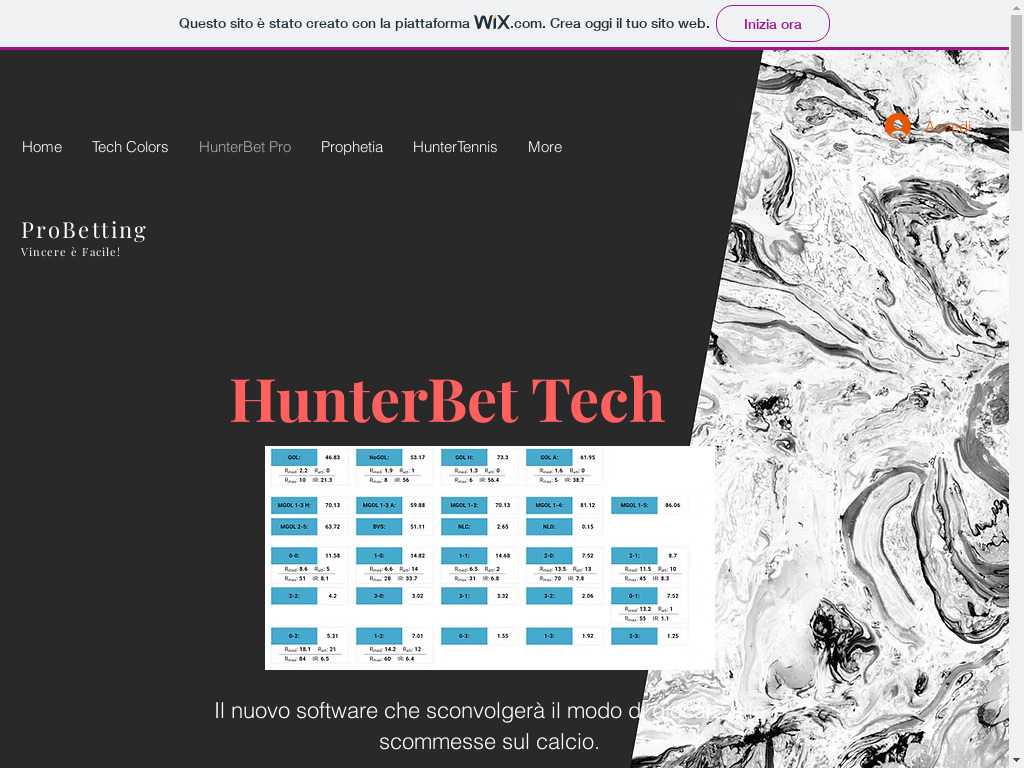Click the ProBetting site title
The image size is (1024, 768).
click(x=84, y=230)
